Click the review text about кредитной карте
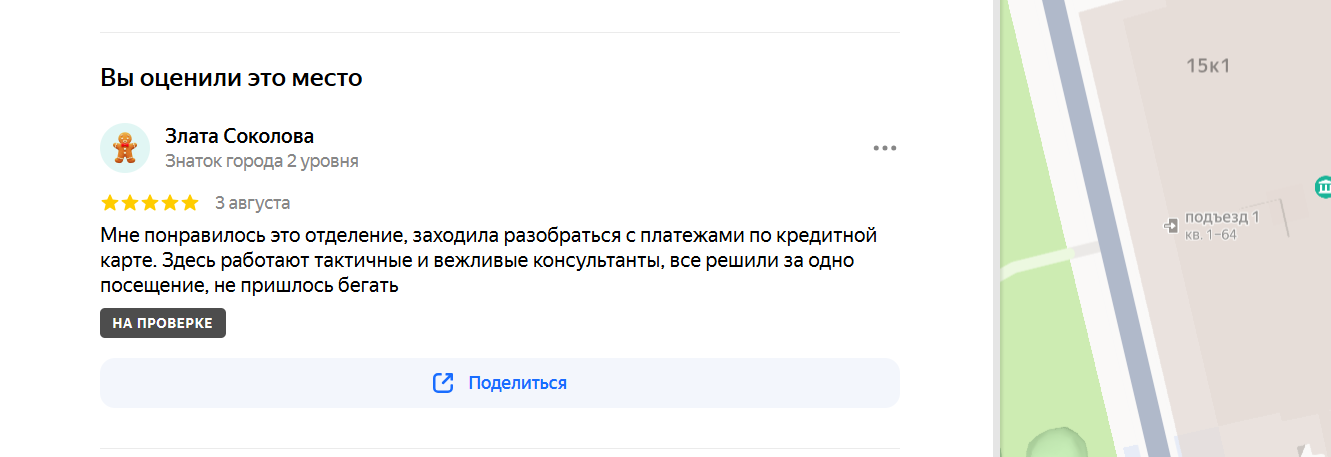Viewport: 1331px width, 457px height. point(489,261)
